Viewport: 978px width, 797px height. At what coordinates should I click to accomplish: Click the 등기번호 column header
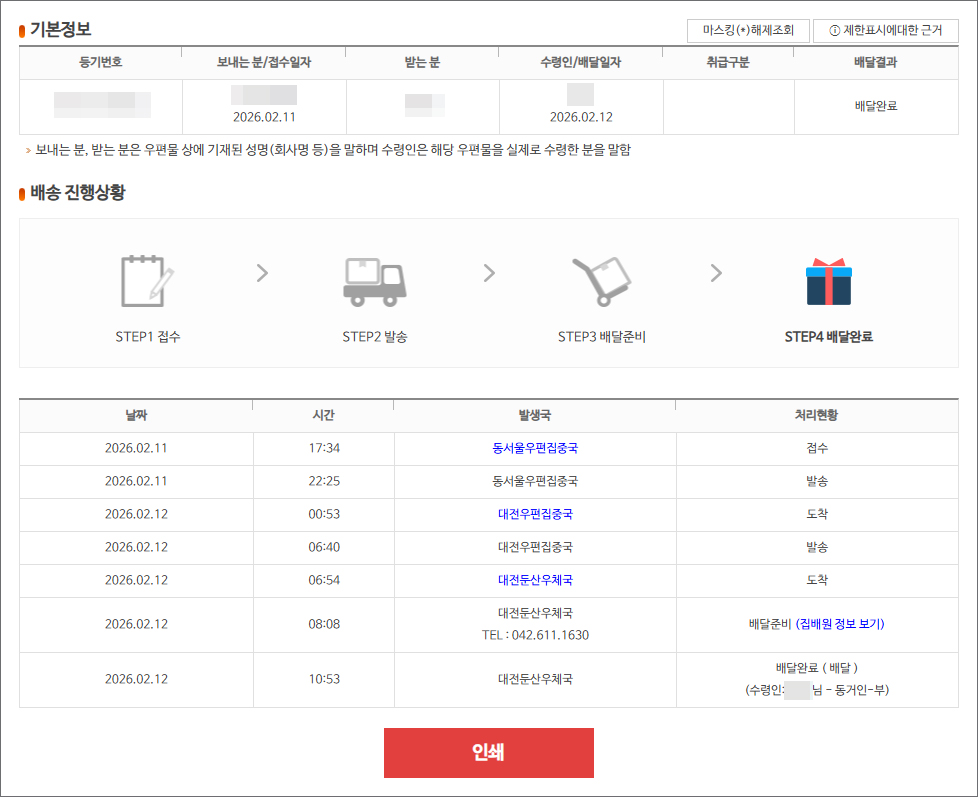coord(101,62)
